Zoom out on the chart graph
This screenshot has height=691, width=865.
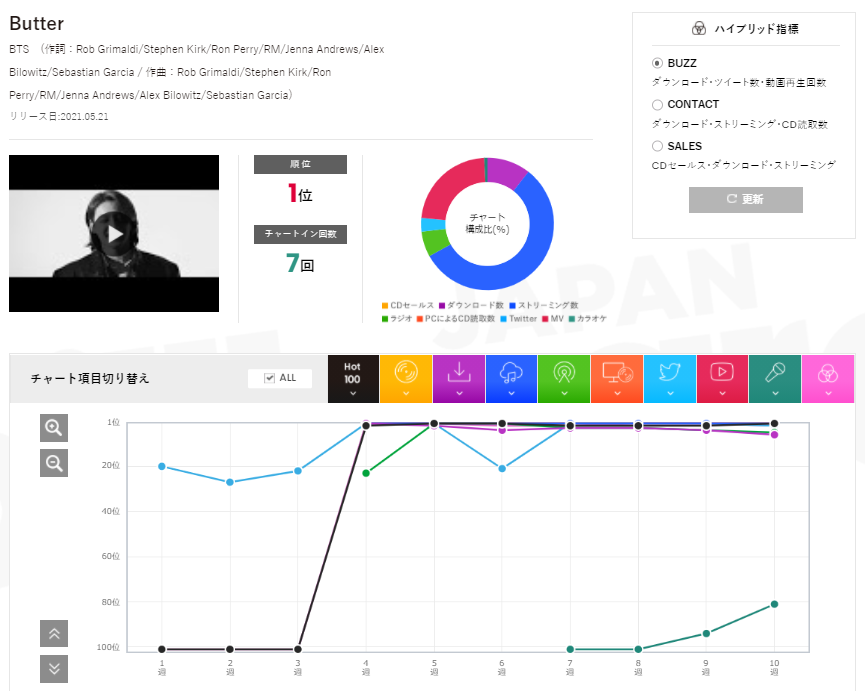pyautogui.click(x=54, y=463)
